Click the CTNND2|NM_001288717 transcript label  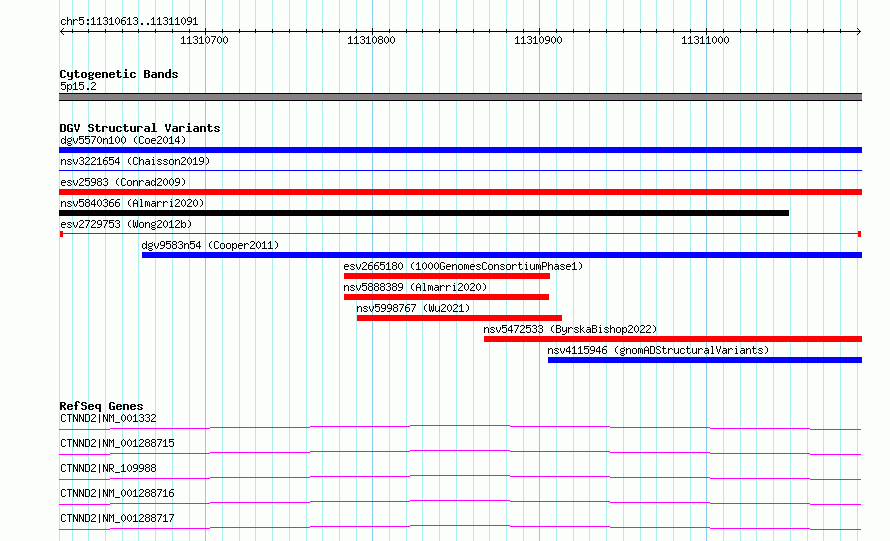point(117,518)
